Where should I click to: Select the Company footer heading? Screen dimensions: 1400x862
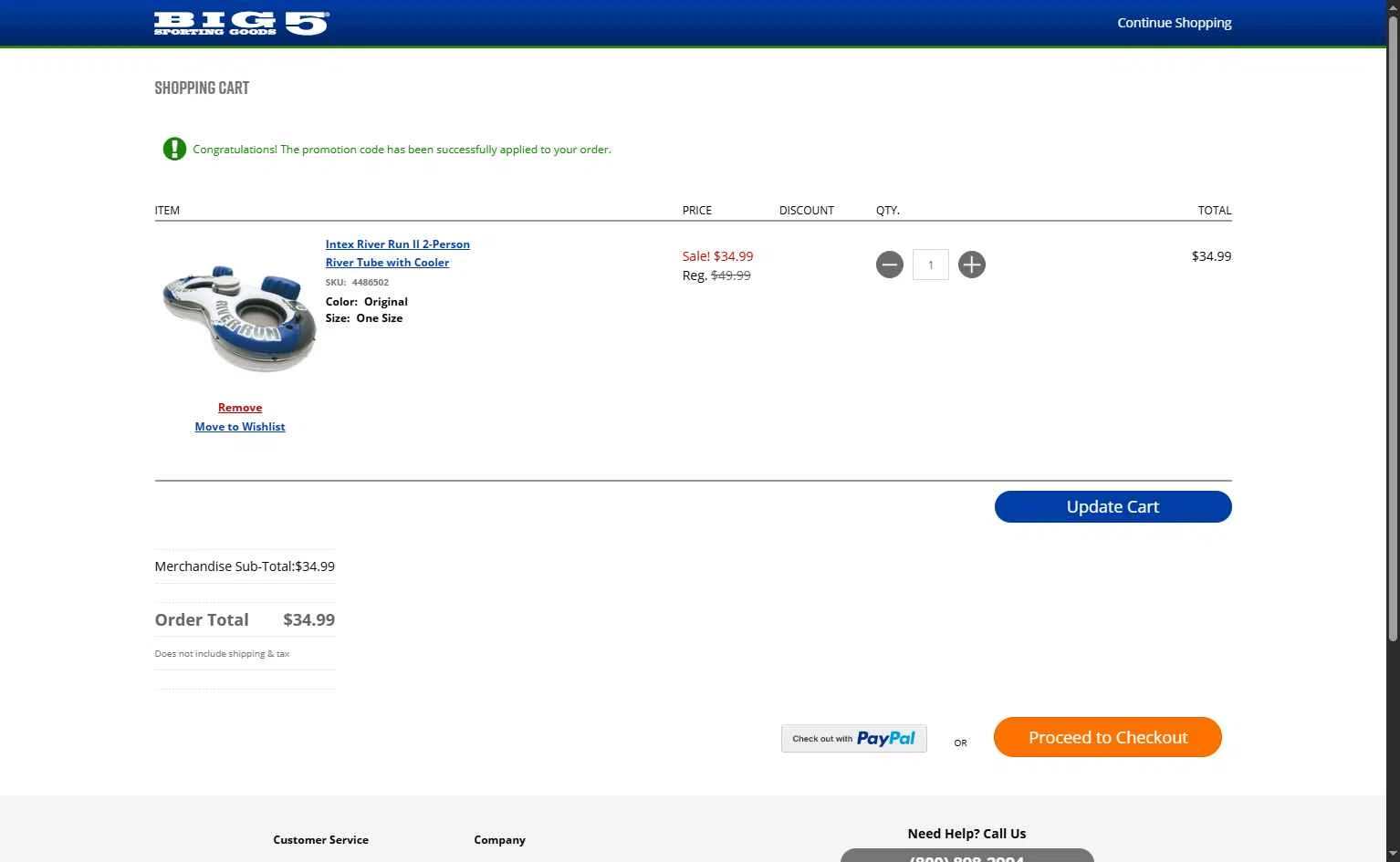pos(500,840)
